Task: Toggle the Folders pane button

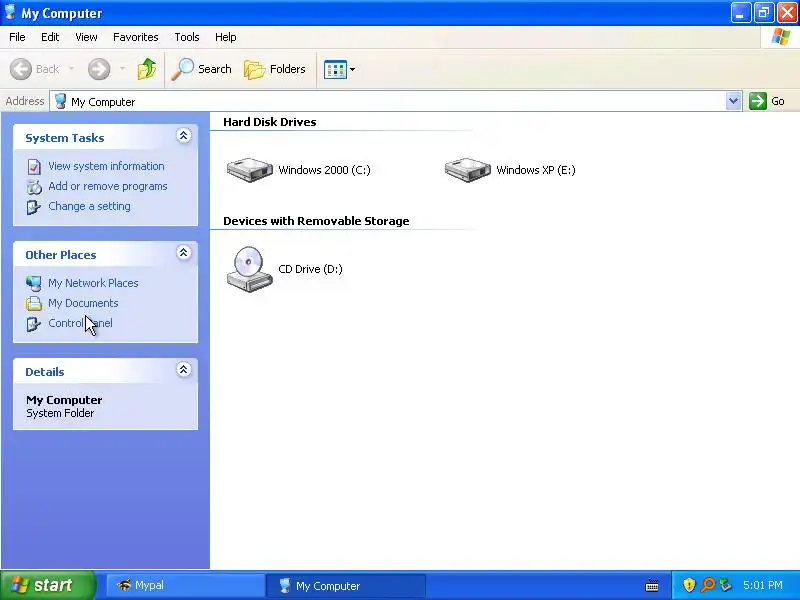Action: tap(274, 69)
